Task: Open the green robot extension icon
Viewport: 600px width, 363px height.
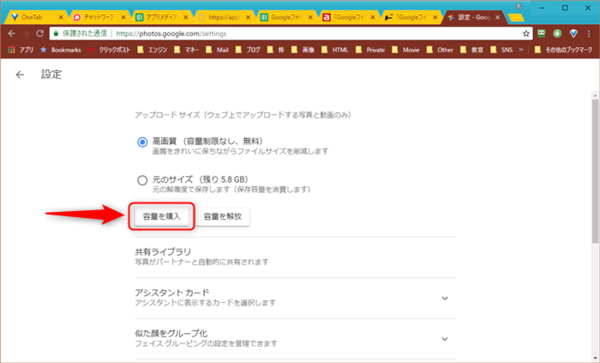Action: (541, 34)
